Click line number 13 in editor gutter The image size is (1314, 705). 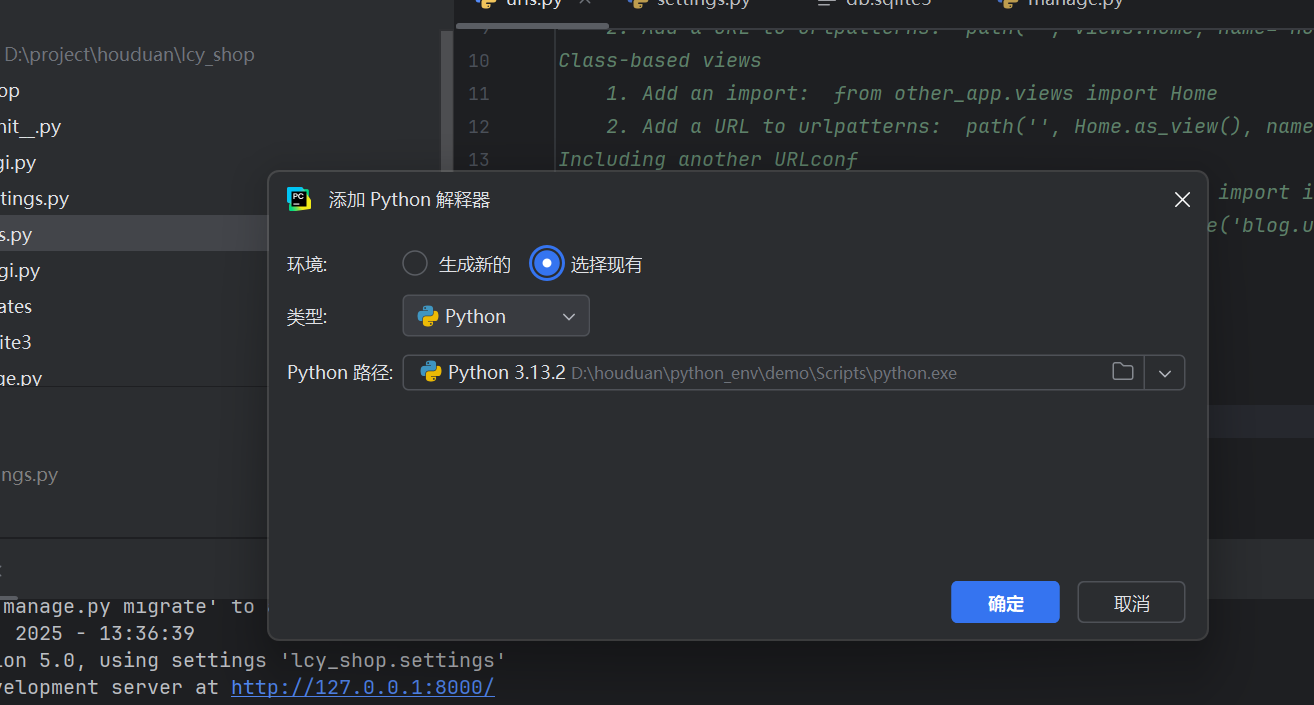[x=478, y=160]
